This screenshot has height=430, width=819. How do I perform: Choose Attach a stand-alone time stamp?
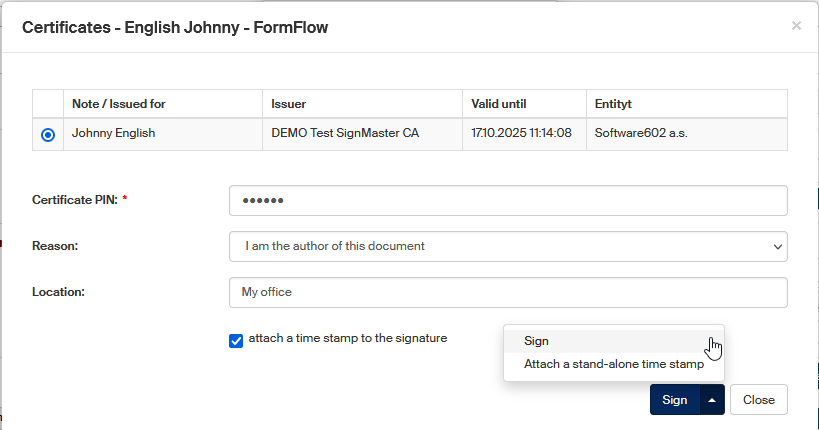coord(613,365)
